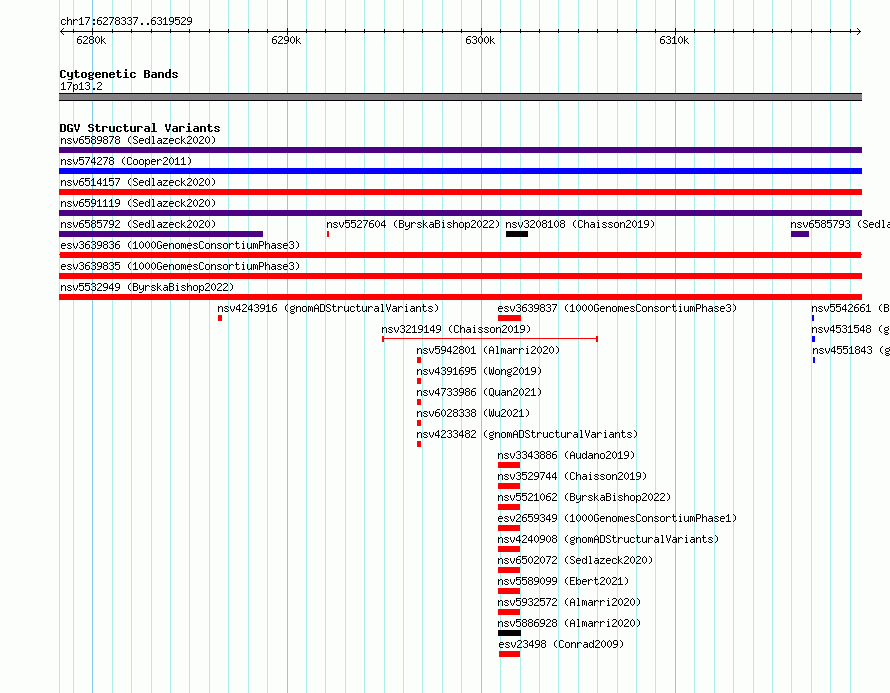Select the nsv6585792 purple variant bar
Screen dimensions: 890x693
161,234
